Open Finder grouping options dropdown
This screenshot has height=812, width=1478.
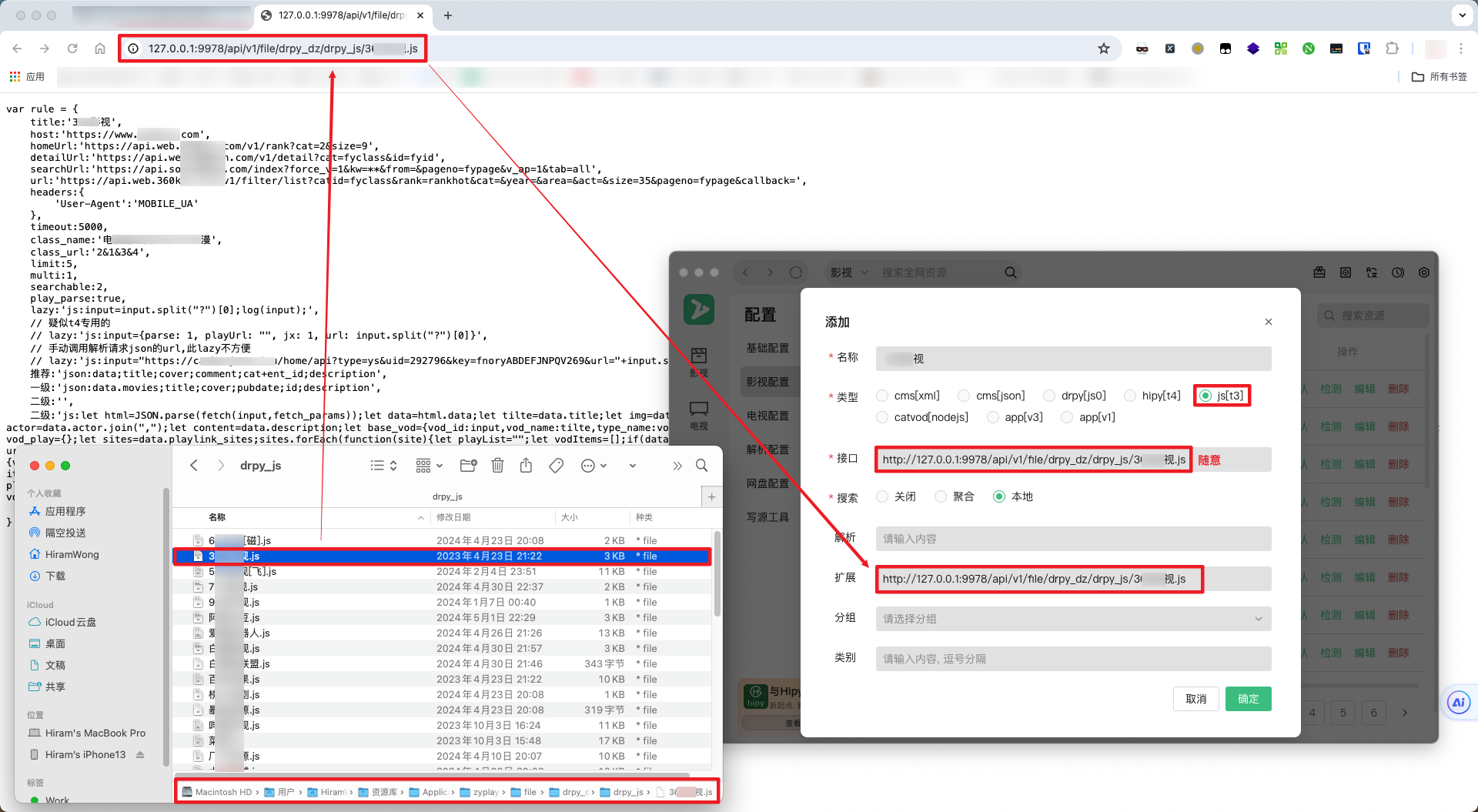429,466
